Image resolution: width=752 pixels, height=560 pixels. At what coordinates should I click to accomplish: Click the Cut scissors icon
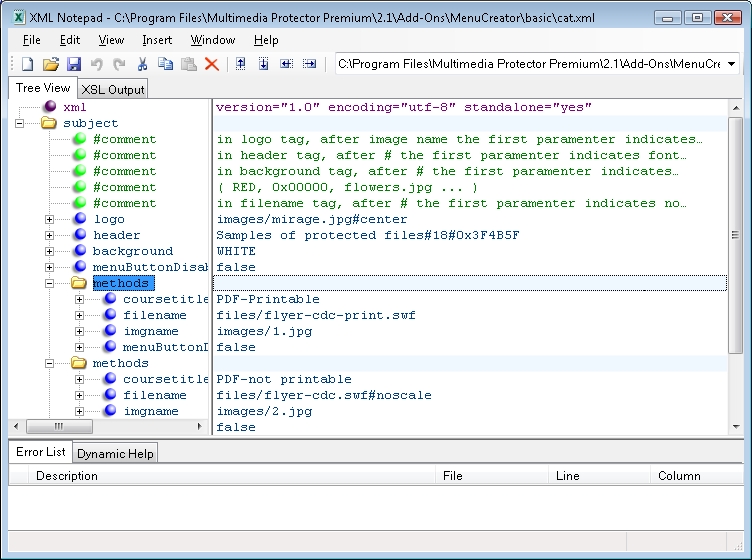point(142,64)
